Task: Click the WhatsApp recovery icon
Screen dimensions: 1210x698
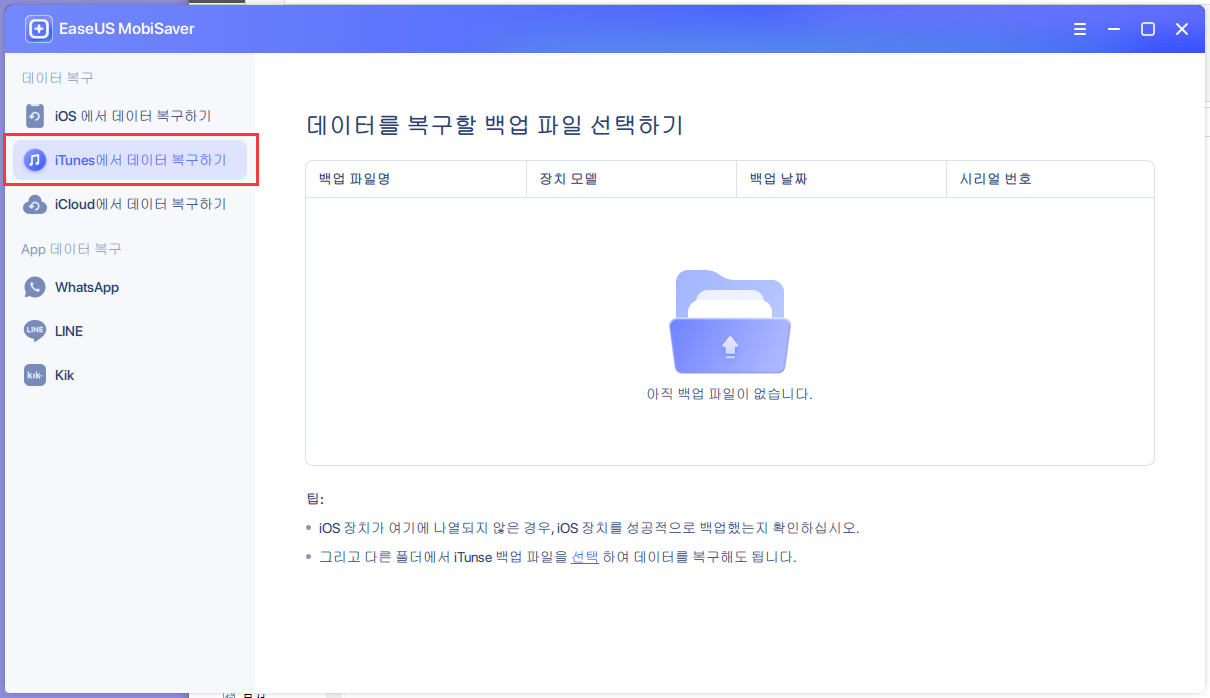Action: point(34,287)
